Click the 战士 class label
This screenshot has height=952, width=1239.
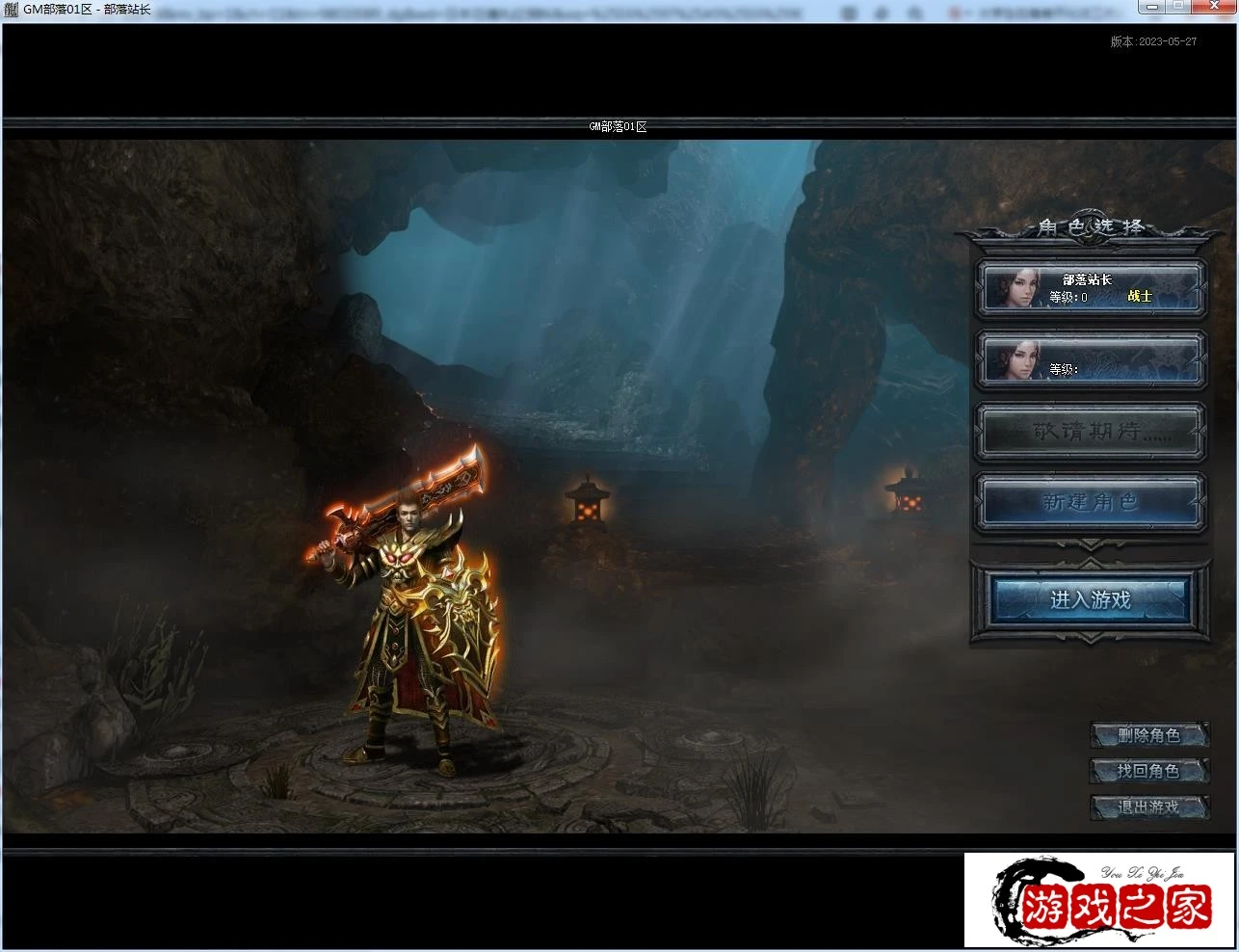point(1140,297)
